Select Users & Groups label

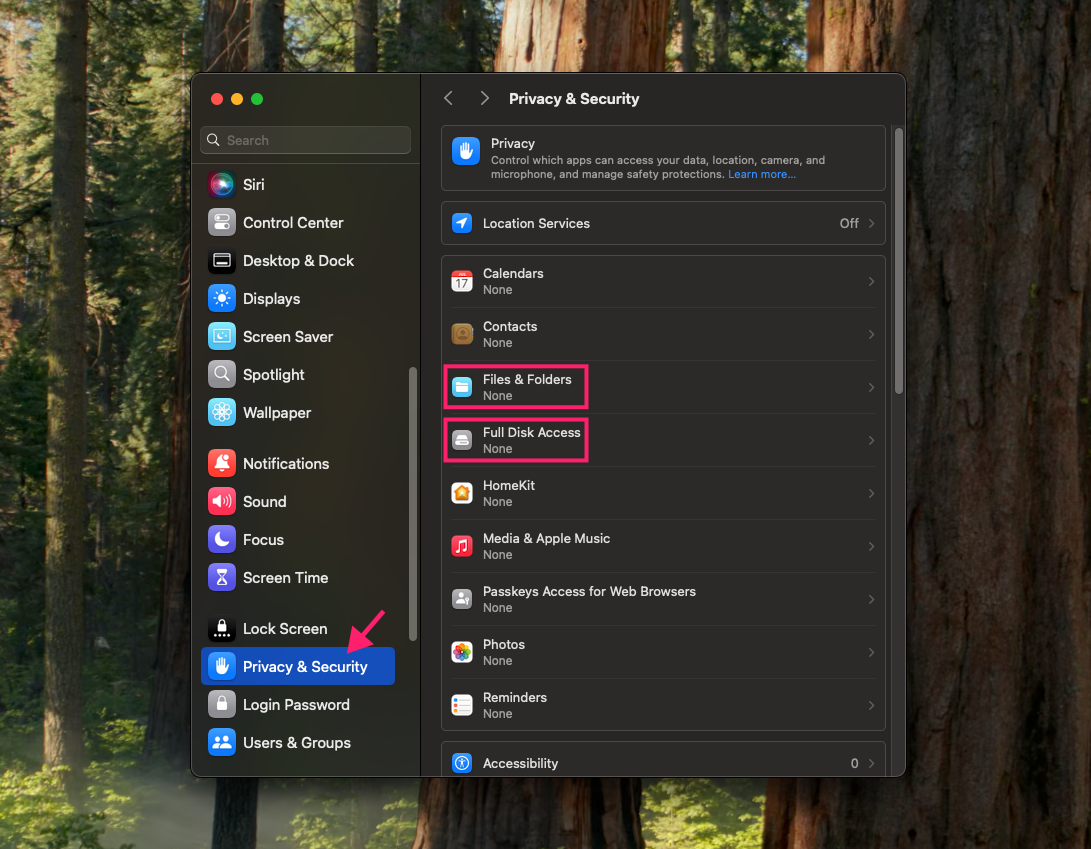point(296,743)
